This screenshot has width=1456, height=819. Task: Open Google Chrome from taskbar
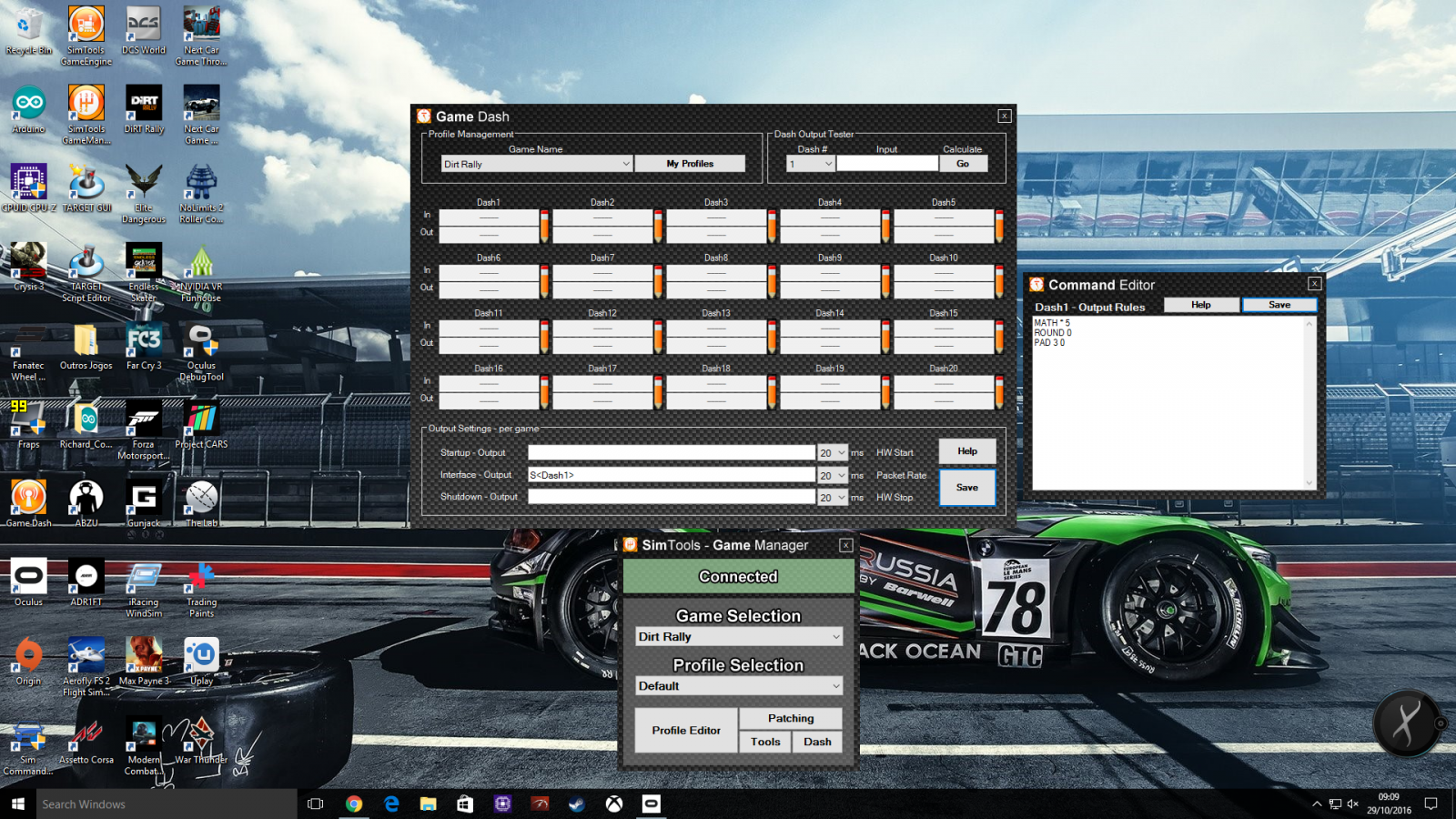click(354, 804)
